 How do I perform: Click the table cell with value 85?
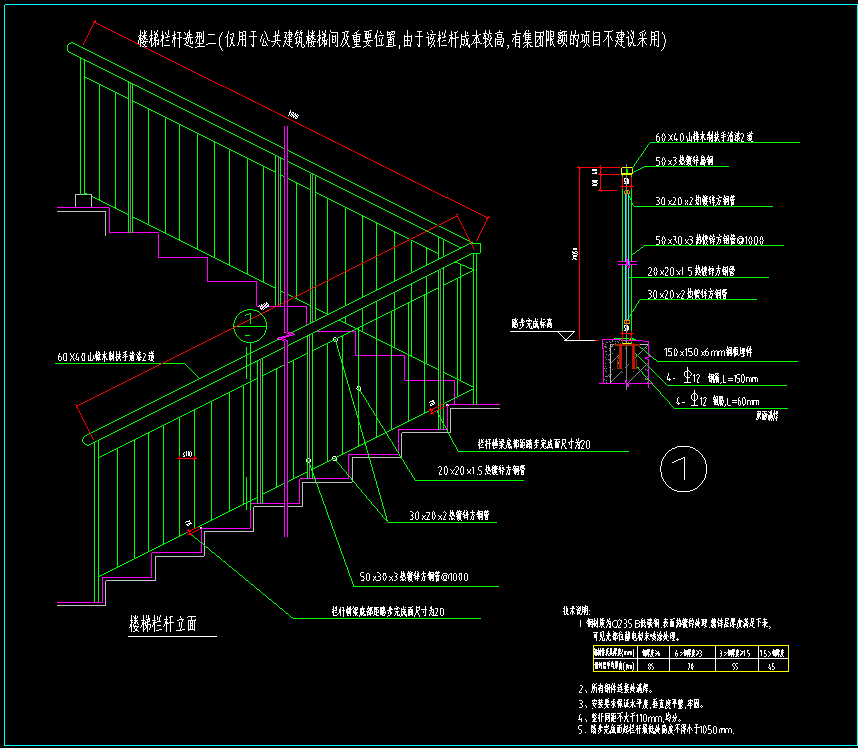(x=651, y=664)
